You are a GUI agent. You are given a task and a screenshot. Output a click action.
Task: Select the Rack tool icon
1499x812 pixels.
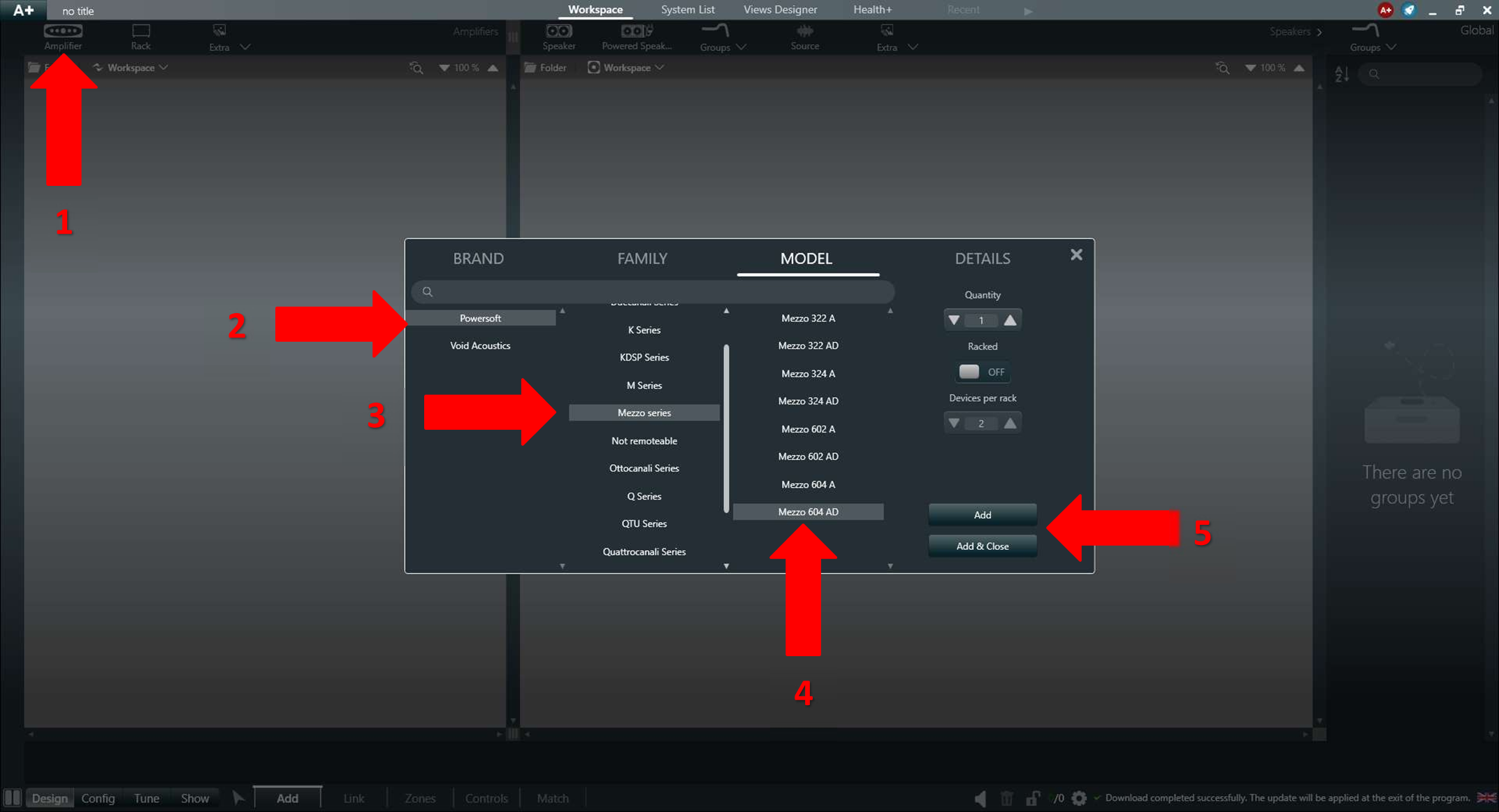click(140, 31)
